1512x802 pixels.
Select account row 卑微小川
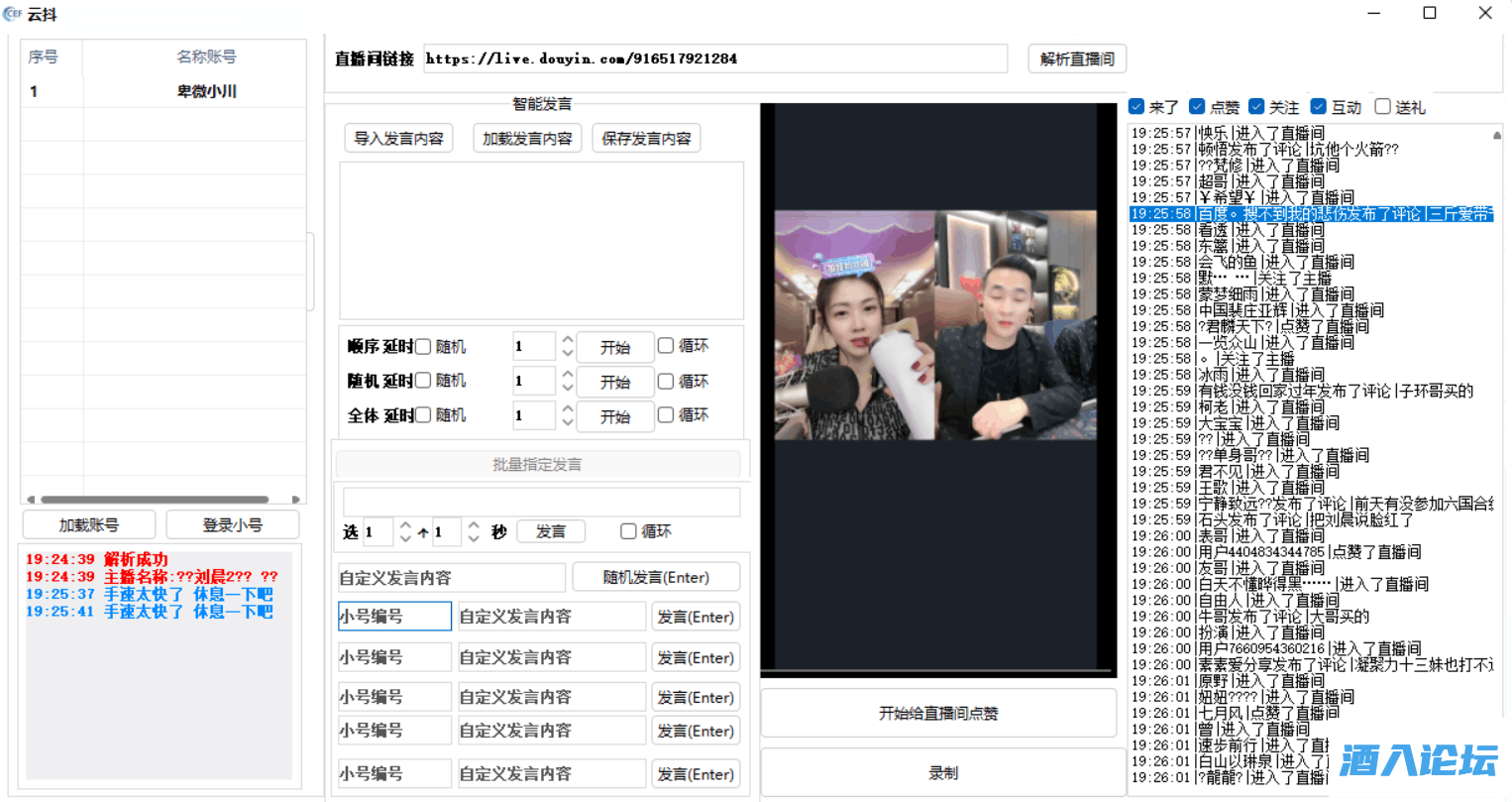pyautogui.click(x=206, y=91)
